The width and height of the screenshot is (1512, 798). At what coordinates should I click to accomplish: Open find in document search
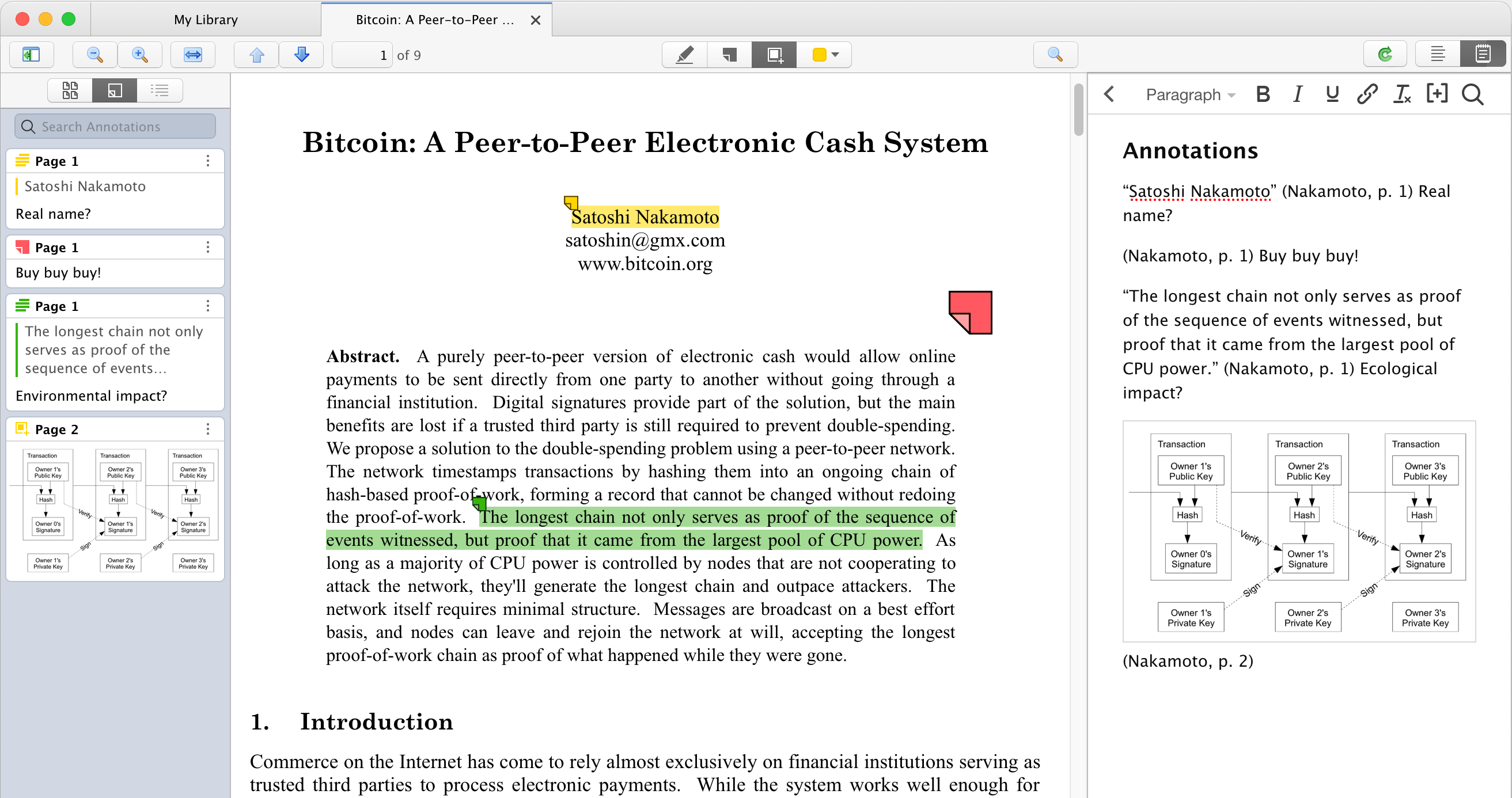(1055, 55)
